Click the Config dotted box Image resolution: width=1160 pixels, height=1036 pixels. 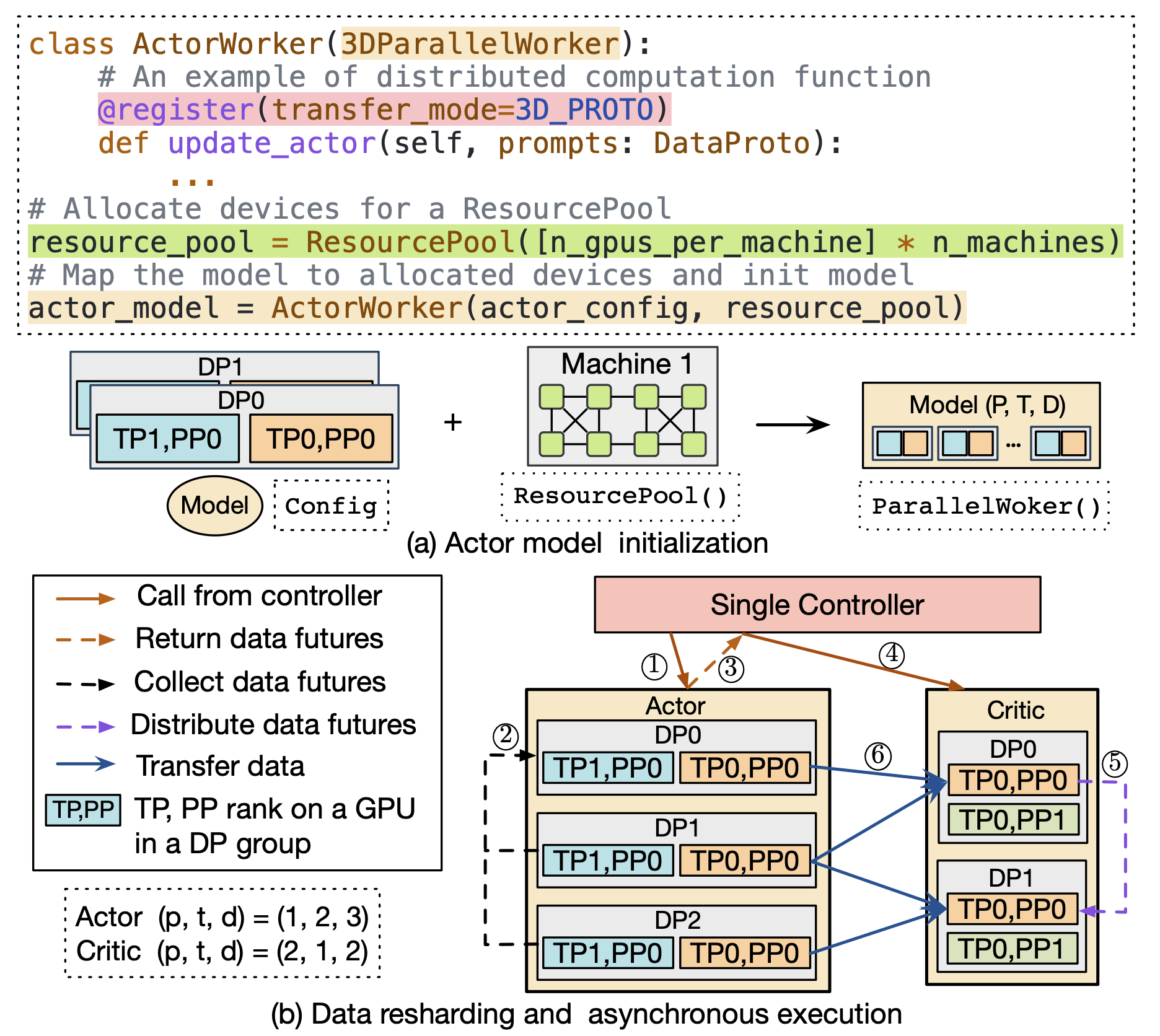click(332, 506)
